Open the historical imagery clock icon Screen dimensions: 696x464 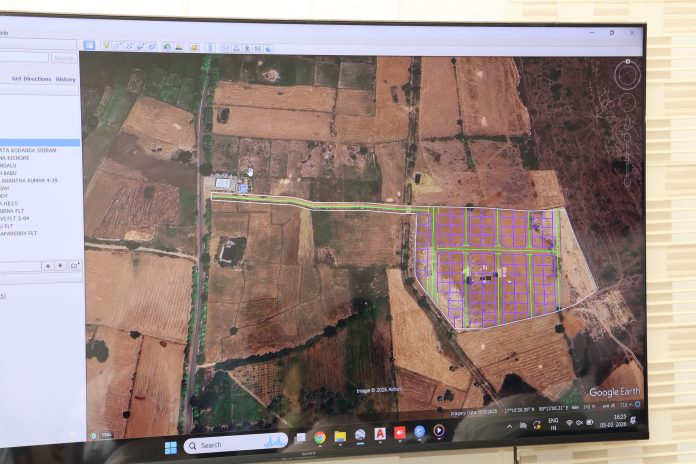click(x=167, y=47)
